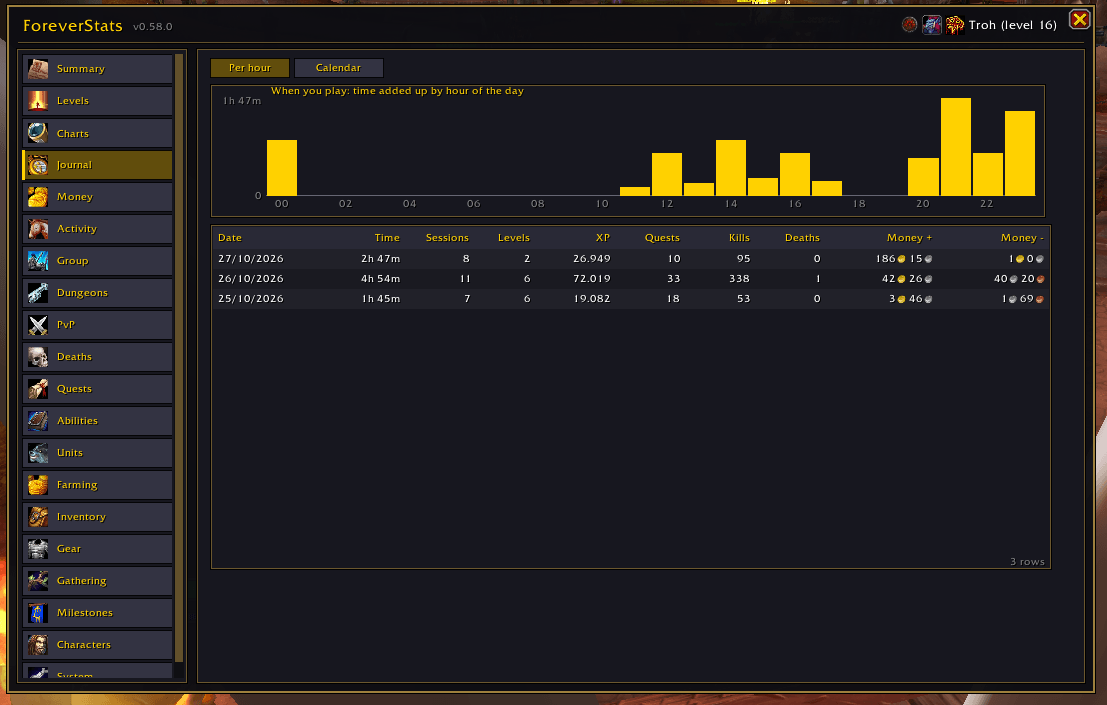Select the Group icon
This screenshot has height=705, width=1107.
[x=38, y=261]
